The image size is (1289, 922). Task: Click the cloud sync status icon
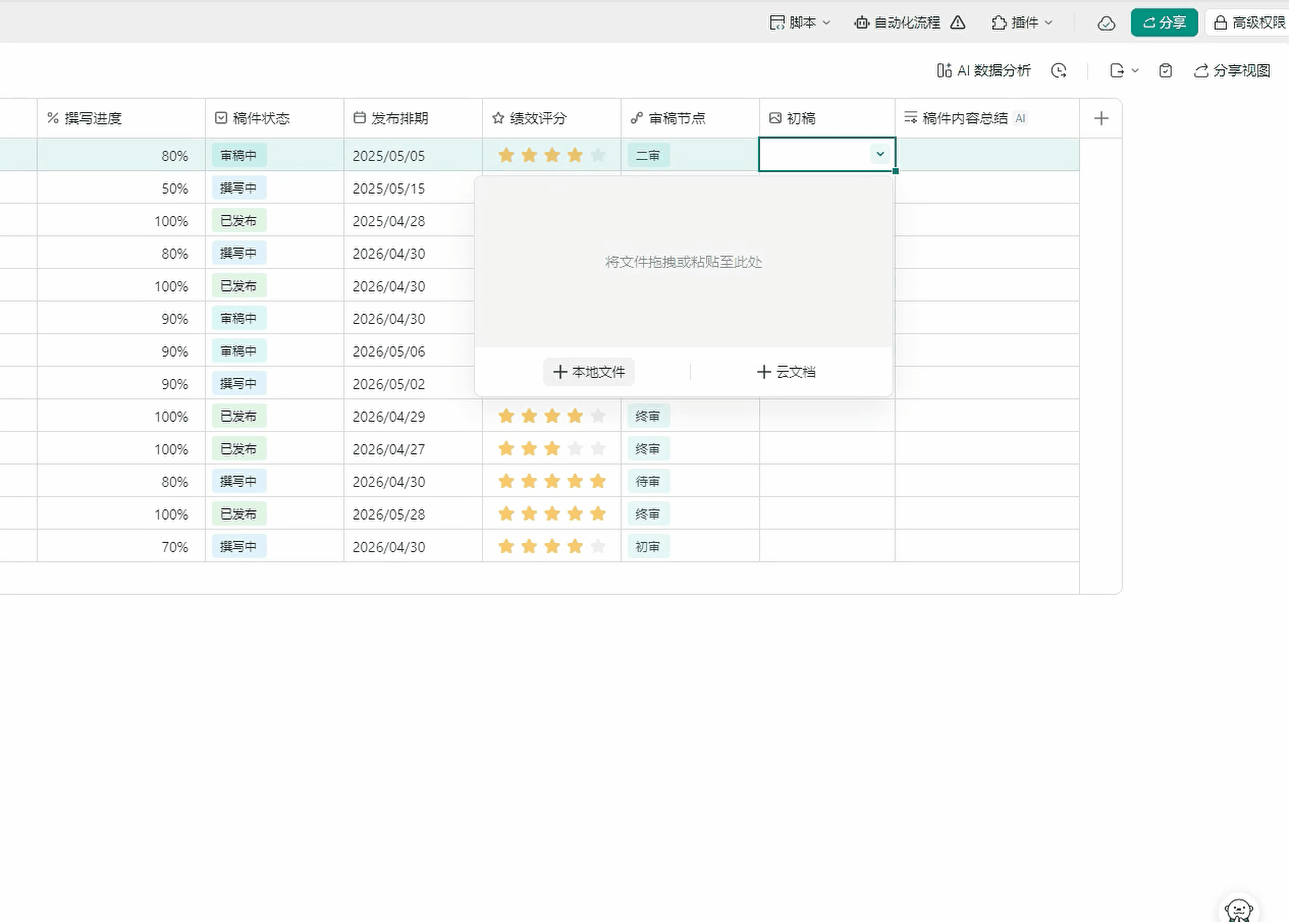click(x=1105, y=21)
